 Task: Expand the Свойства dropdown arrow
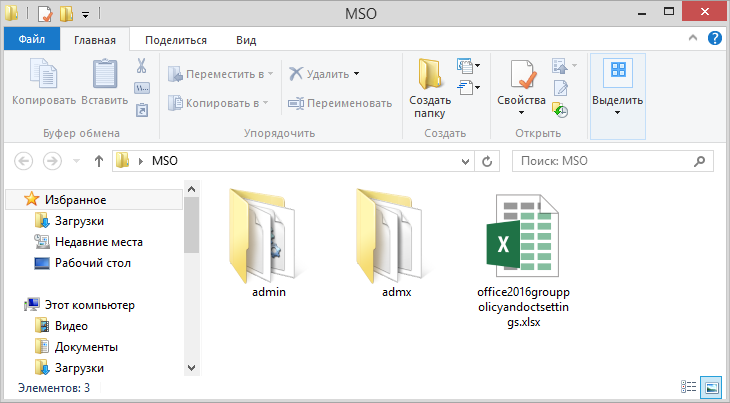521,113
